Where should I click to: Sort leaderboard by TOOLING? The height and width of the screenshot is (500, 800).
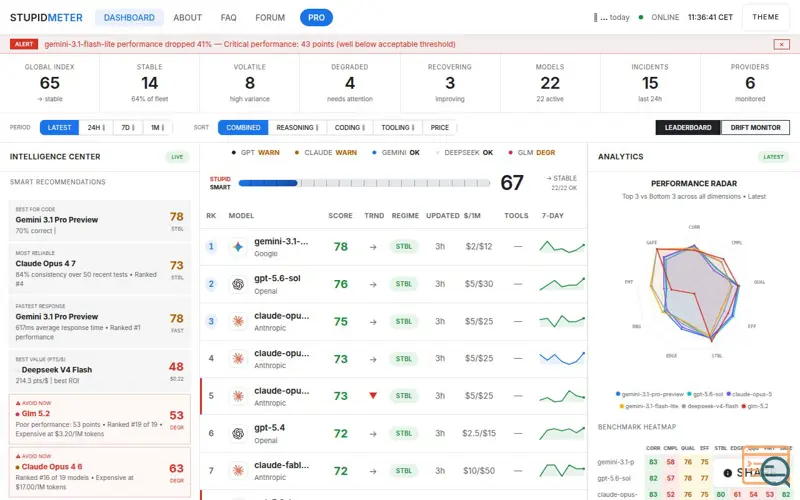pos(398,128)
